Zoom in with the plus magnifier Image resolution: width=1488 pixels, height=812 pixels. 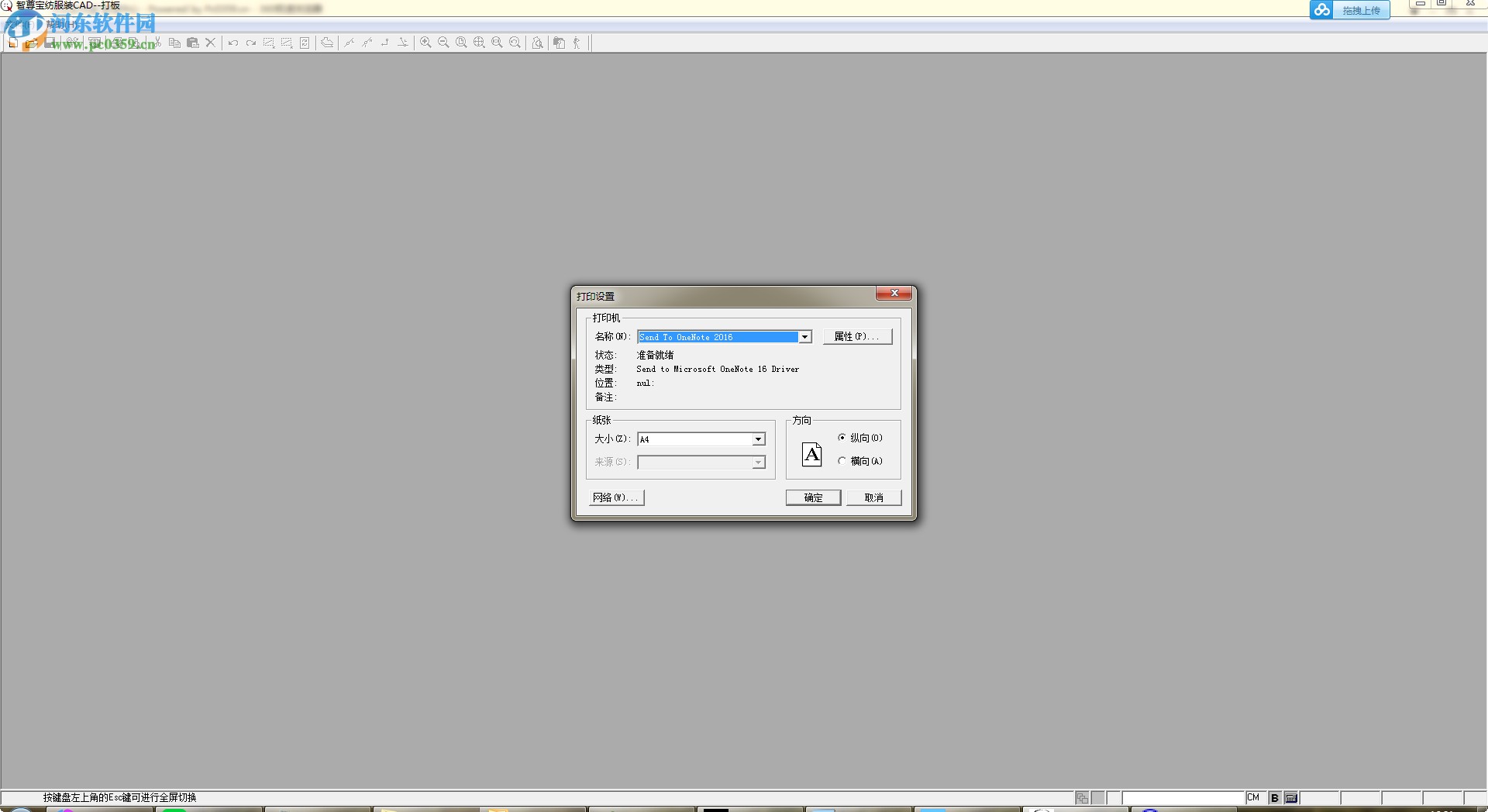pyautogui.click(x=425, y=43)
